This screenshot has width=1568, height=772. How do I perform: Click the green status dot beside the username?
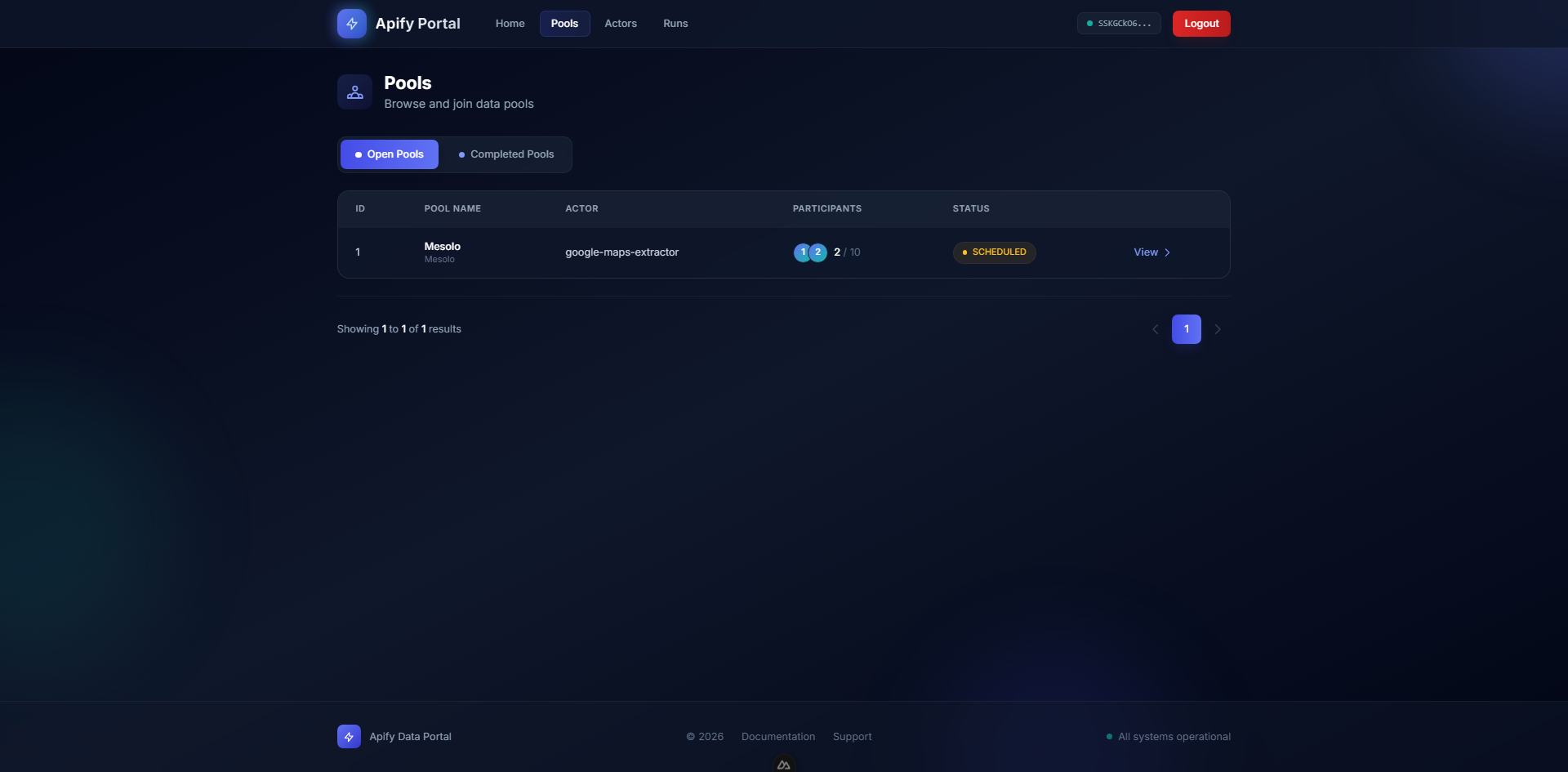(x=1089, y=24)
